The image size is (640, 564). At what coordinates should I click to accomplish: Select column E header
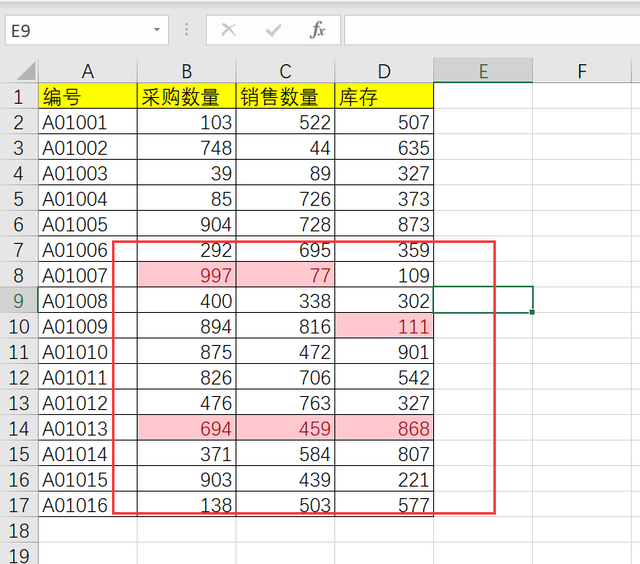tap(483, 71)
